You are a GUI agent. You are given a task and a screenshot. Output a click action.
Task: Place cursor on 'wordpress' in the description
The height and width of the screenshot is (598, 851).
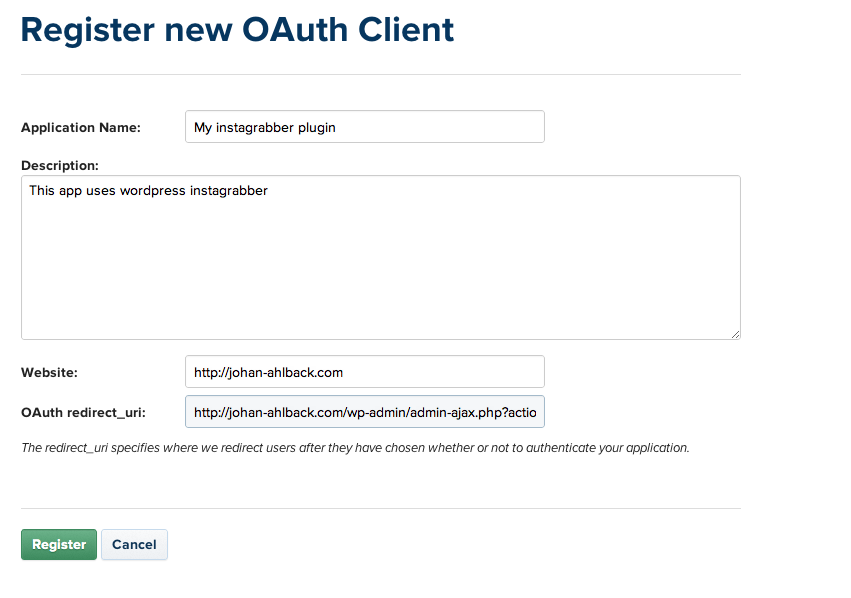tap(153, 191)
